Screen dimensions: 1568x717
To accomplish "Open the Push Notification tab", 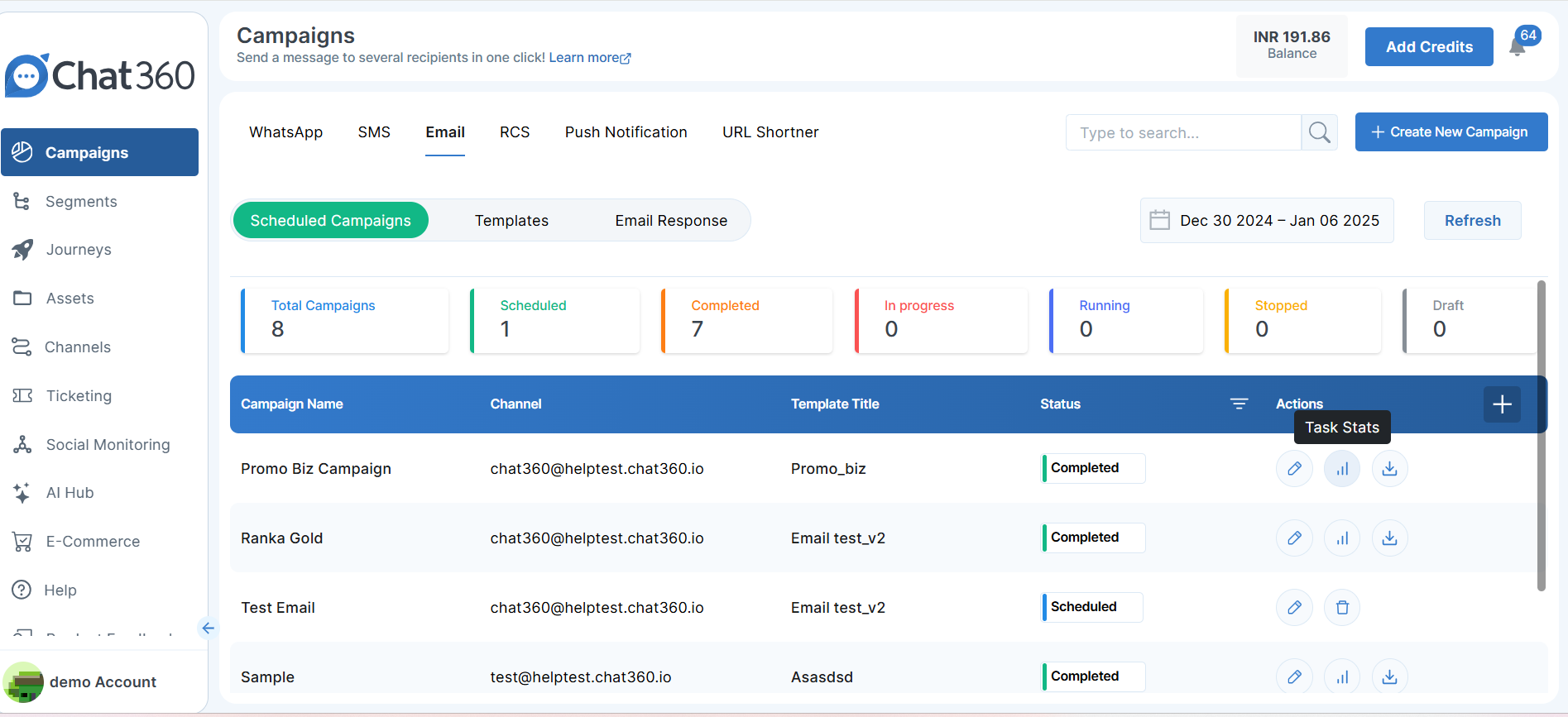I will pyautogui.click(x=626, y=132).
